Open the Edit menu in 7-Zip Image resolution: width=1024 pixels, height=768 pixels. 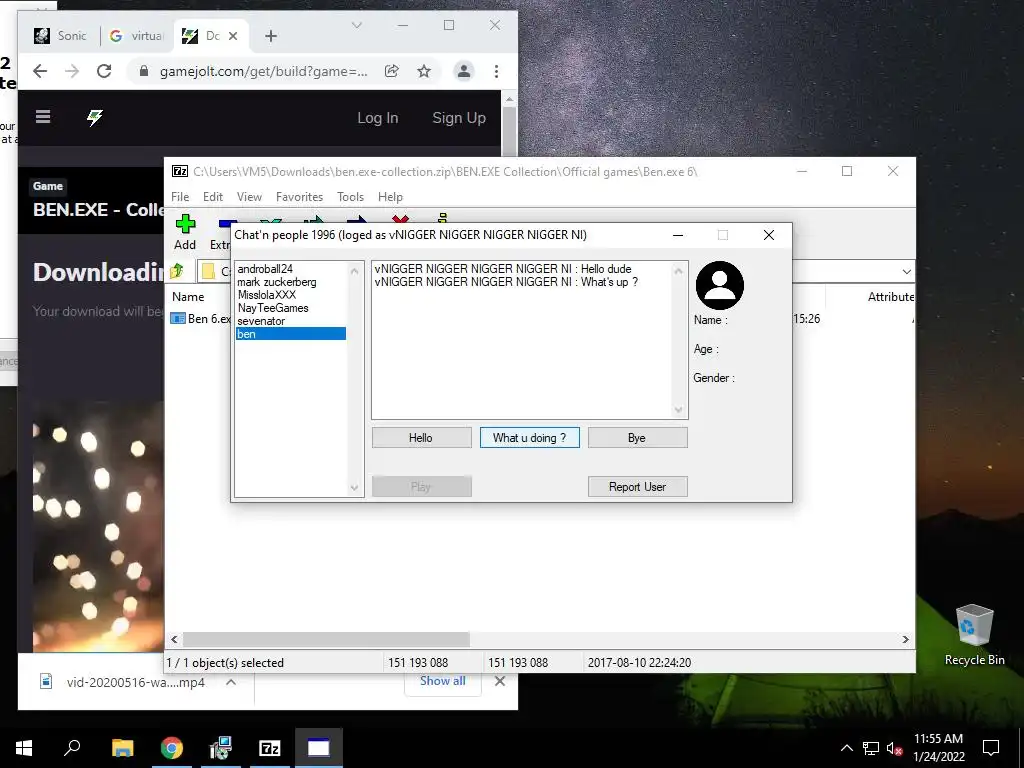coord(213,197)
